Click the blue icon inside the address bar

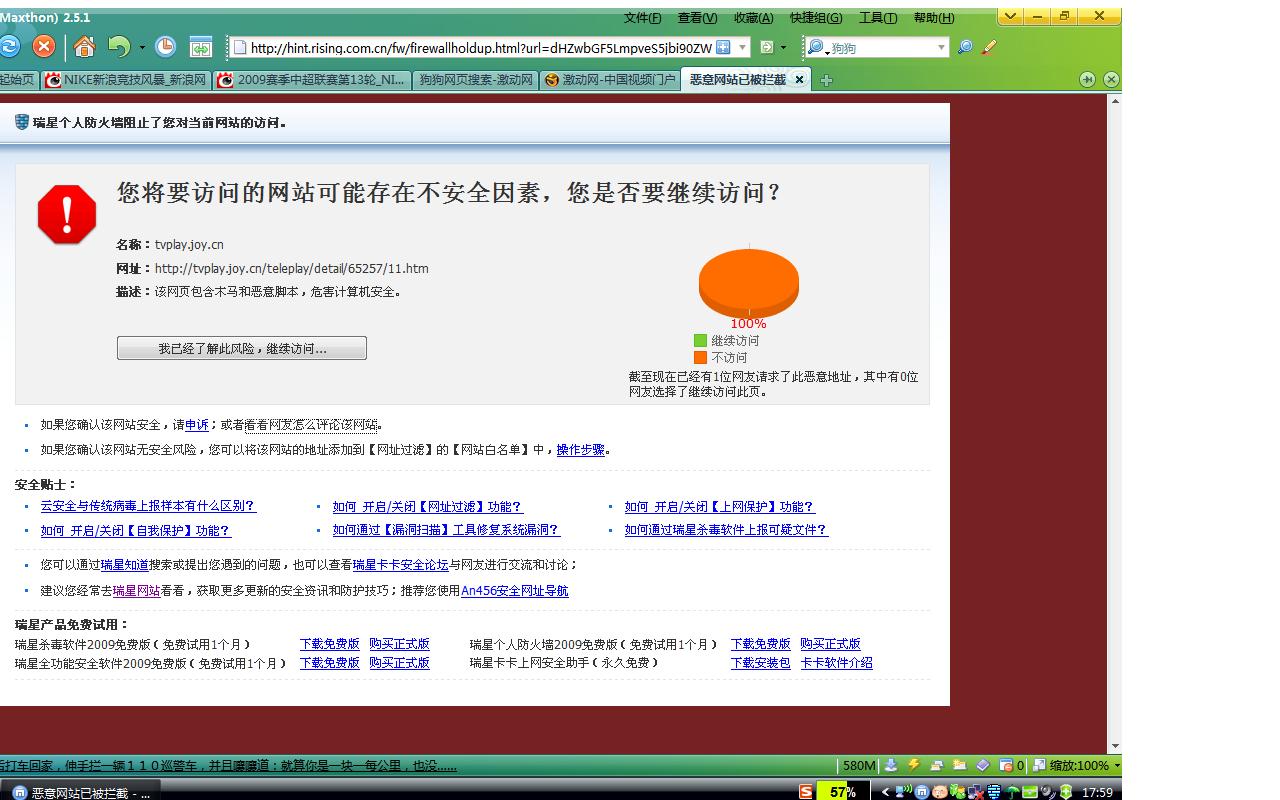(x=723, y=47)
